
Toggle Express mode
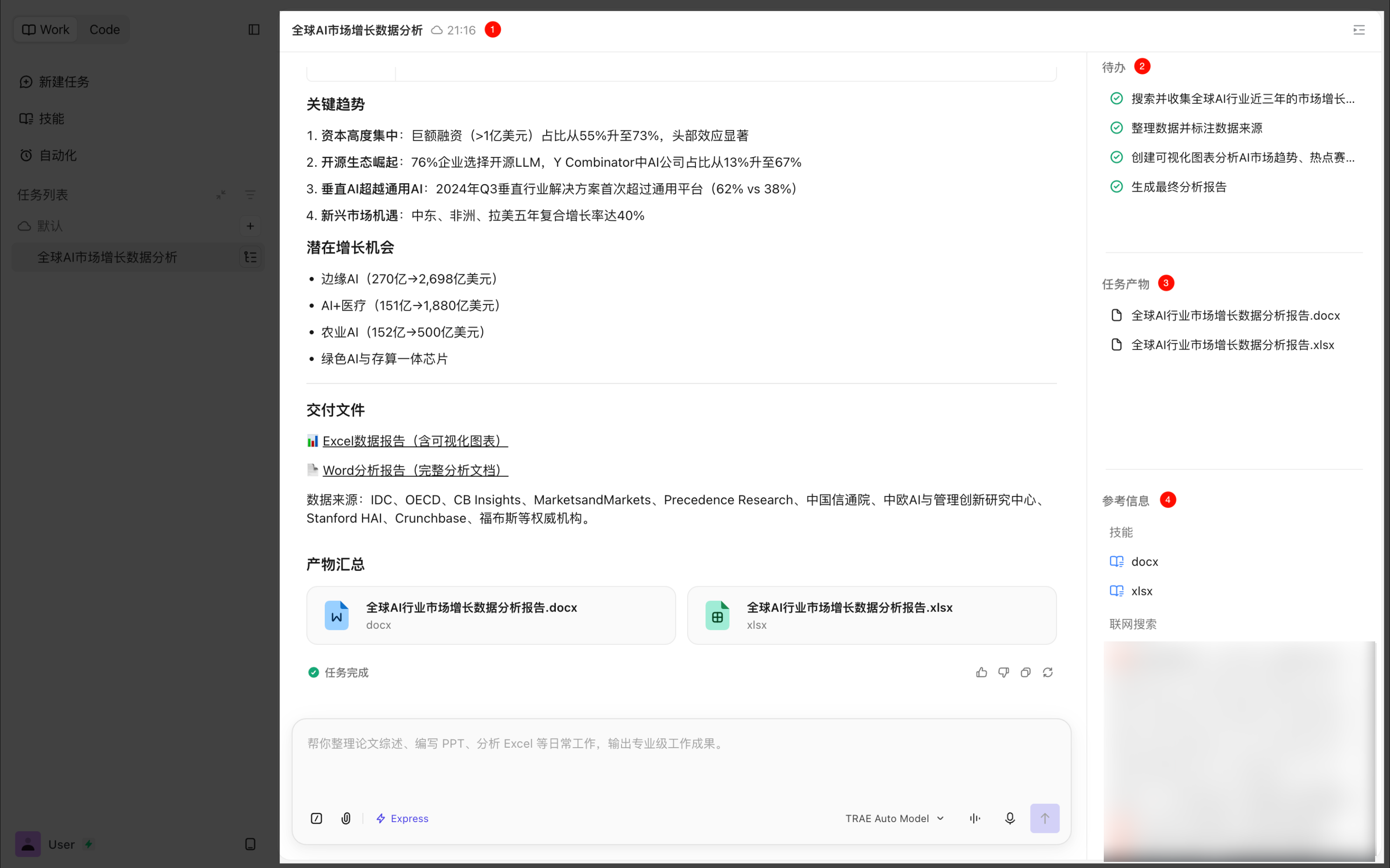point(402,818)
